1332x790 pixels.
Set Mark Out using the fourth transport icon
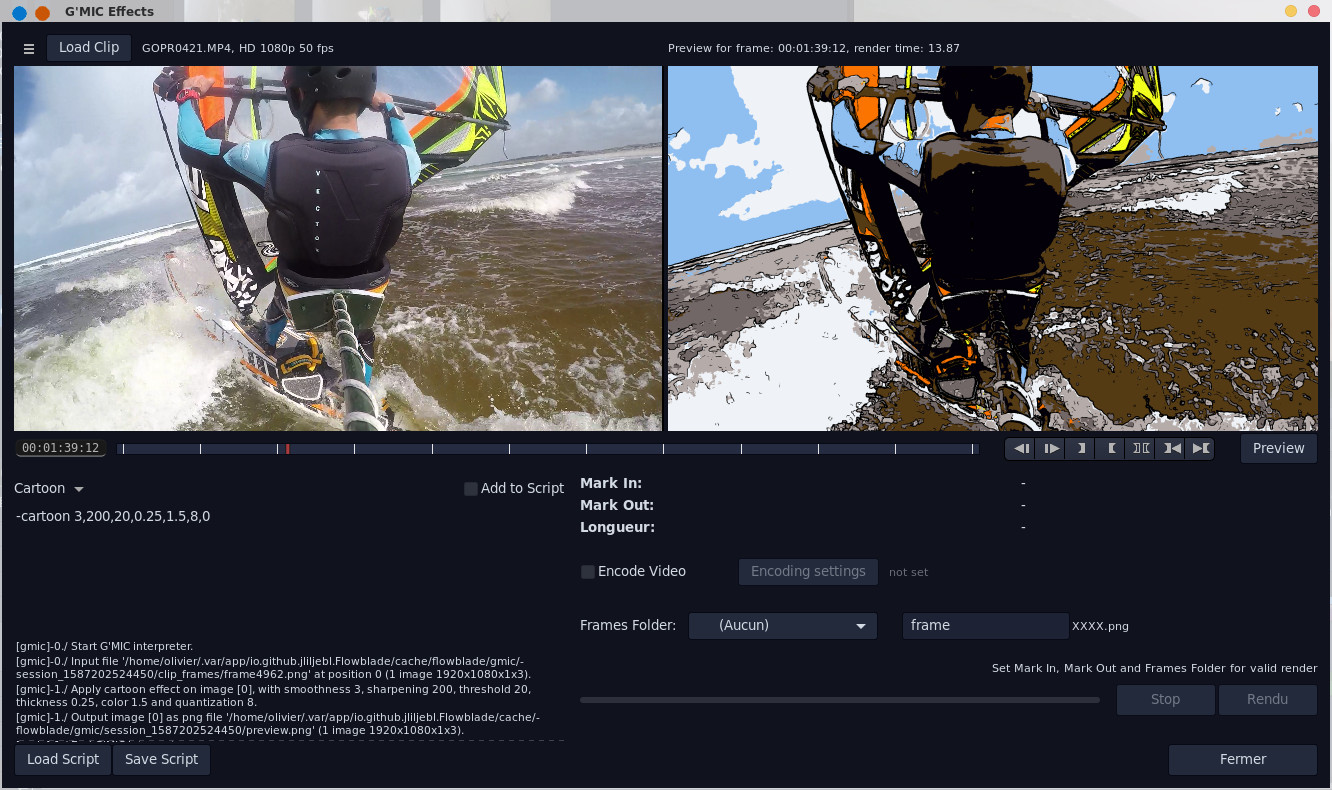coord(1110,449)
